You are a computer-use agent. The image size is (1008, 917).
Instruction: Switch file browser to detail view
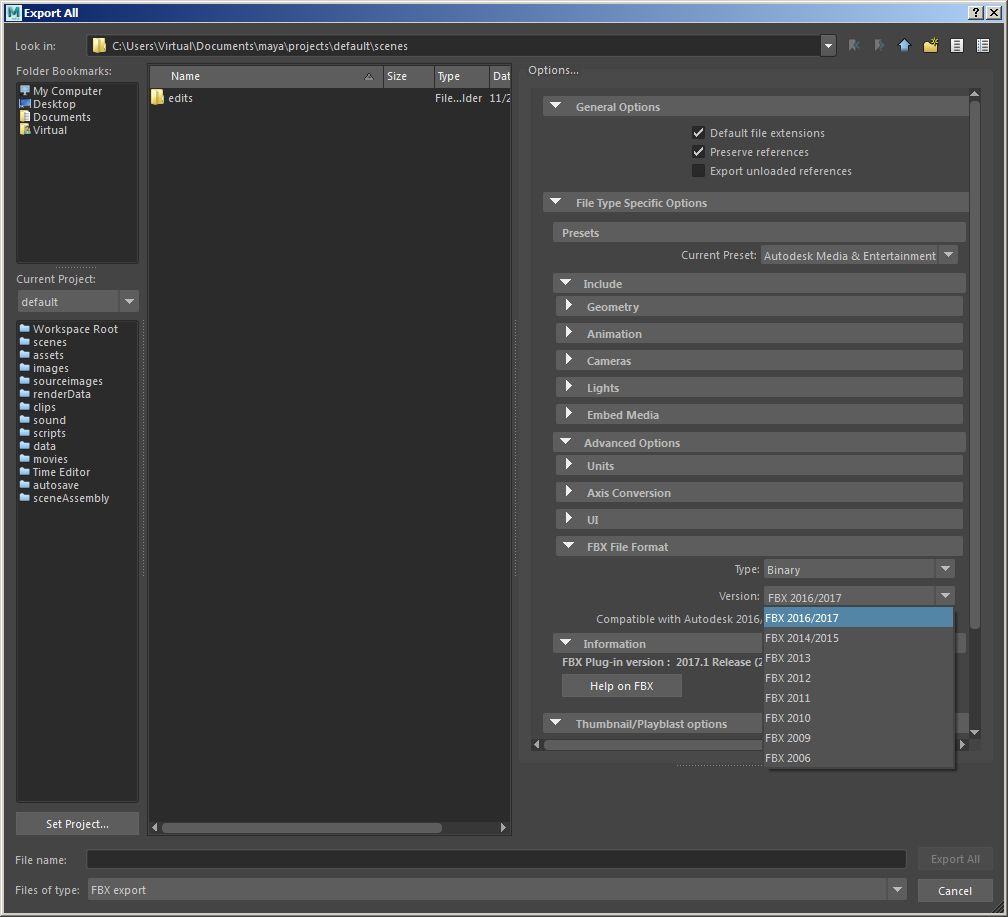pos(983,46)
